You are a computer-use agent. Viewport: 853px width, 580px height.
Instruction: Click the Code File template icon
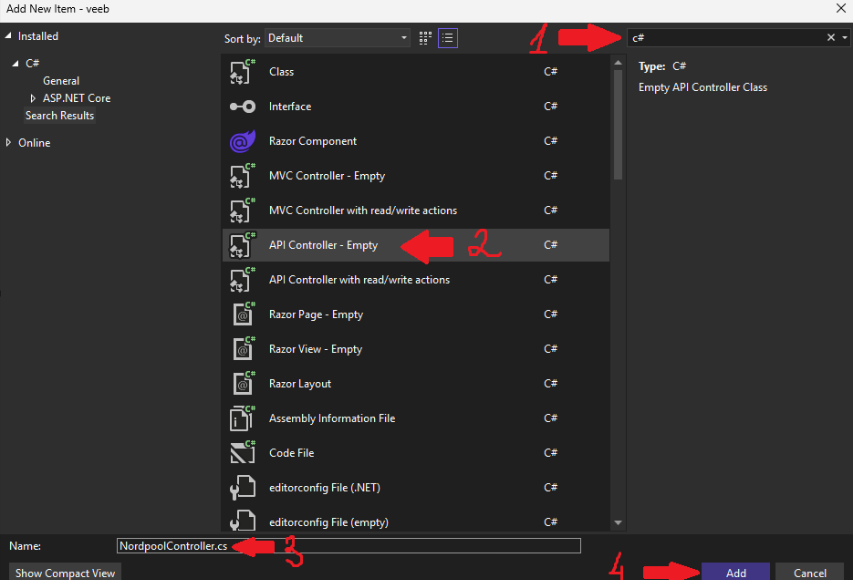point(243,453)
